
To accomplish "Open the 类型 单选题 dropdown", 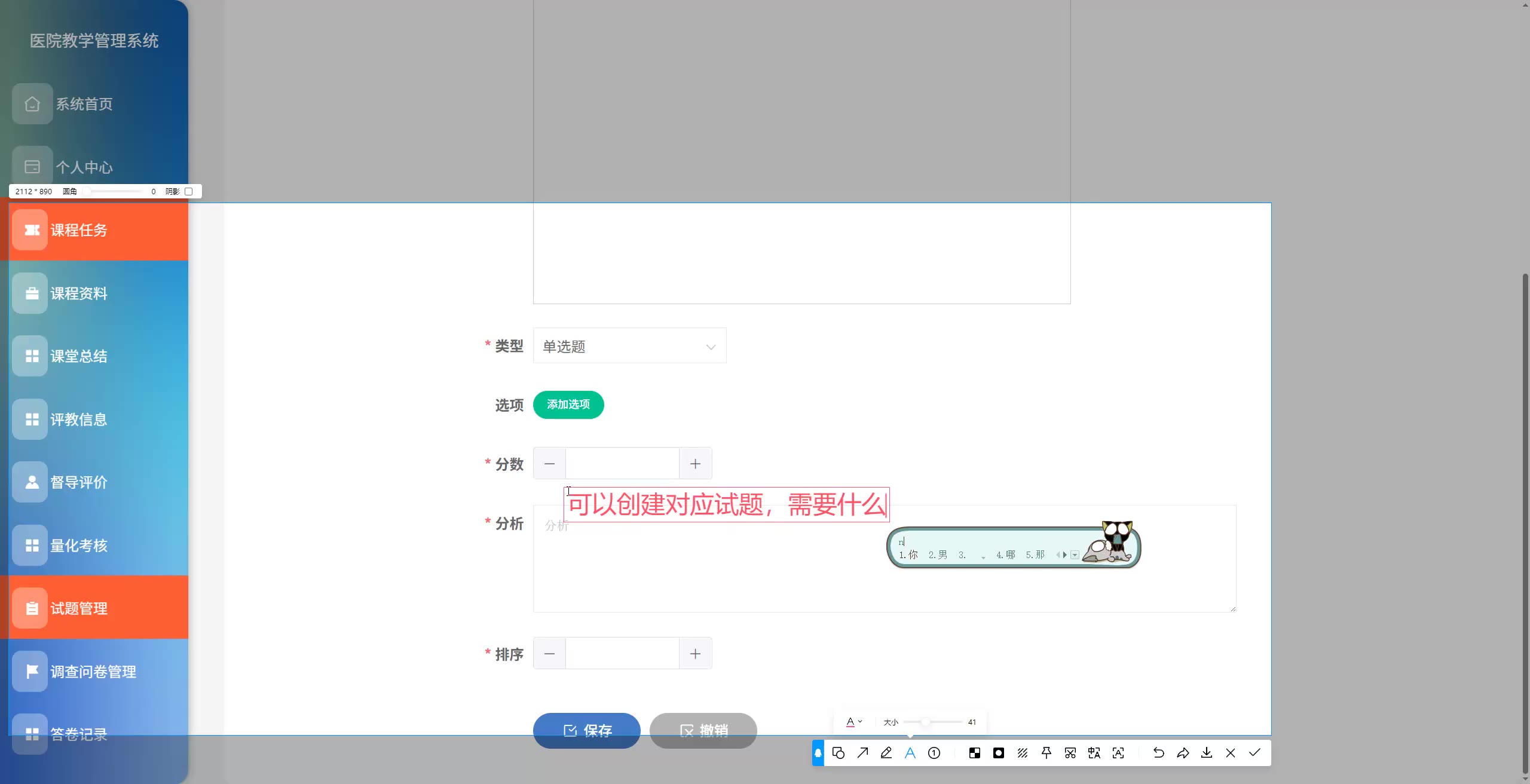I will pos(629,346).
